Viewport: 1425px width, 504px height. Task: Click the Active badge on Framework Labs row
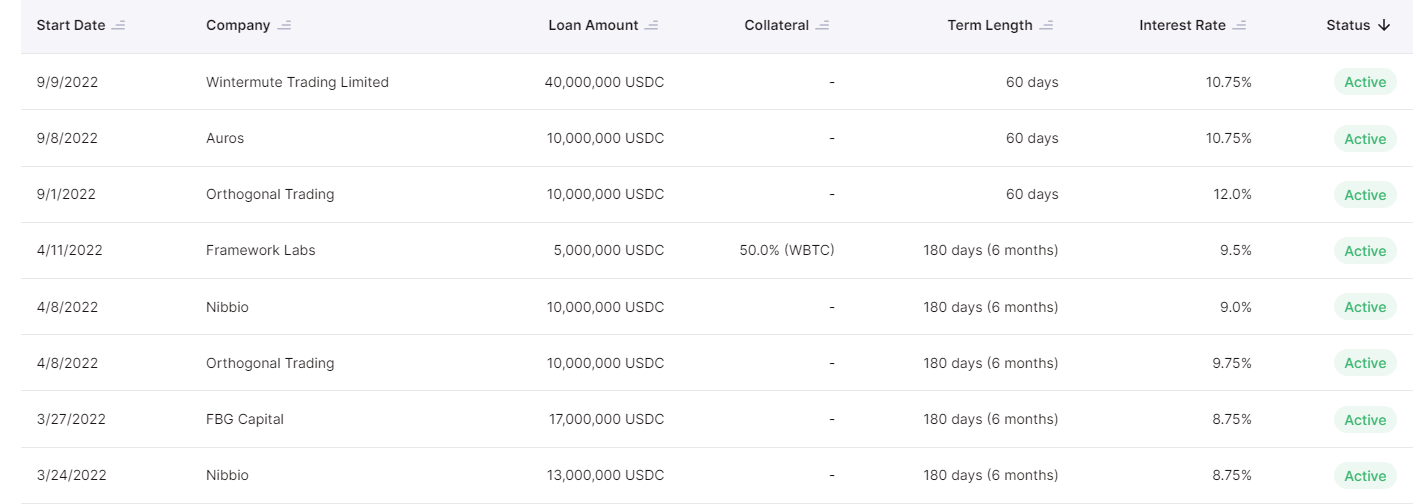(1365, 251)
